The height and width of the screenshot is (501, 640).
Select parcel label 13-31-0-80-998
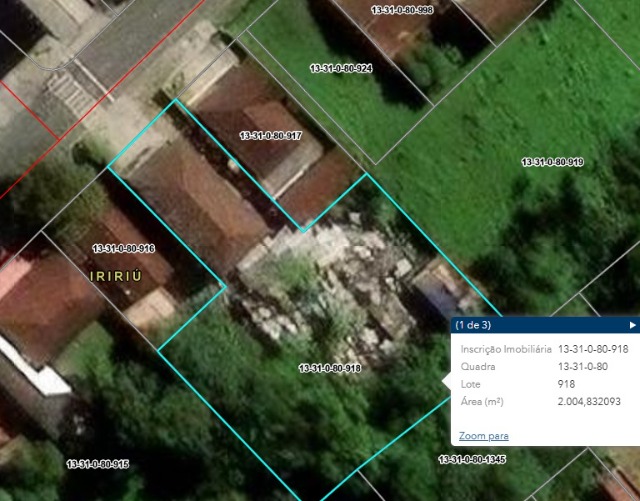coord(402,10)
